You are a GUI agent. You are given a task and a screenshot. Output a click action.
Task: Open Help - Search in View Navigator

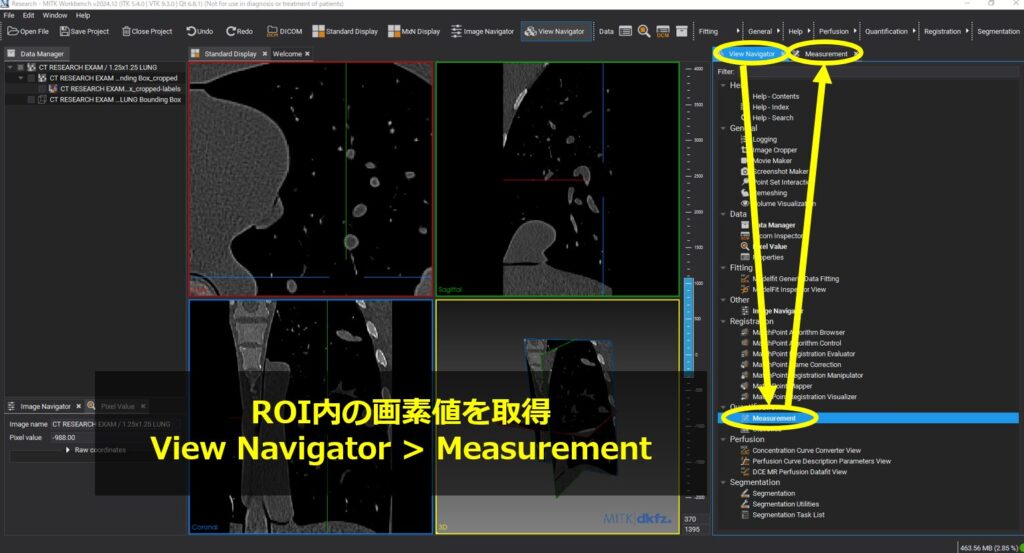pyautogui.click(x=773, y=118)
